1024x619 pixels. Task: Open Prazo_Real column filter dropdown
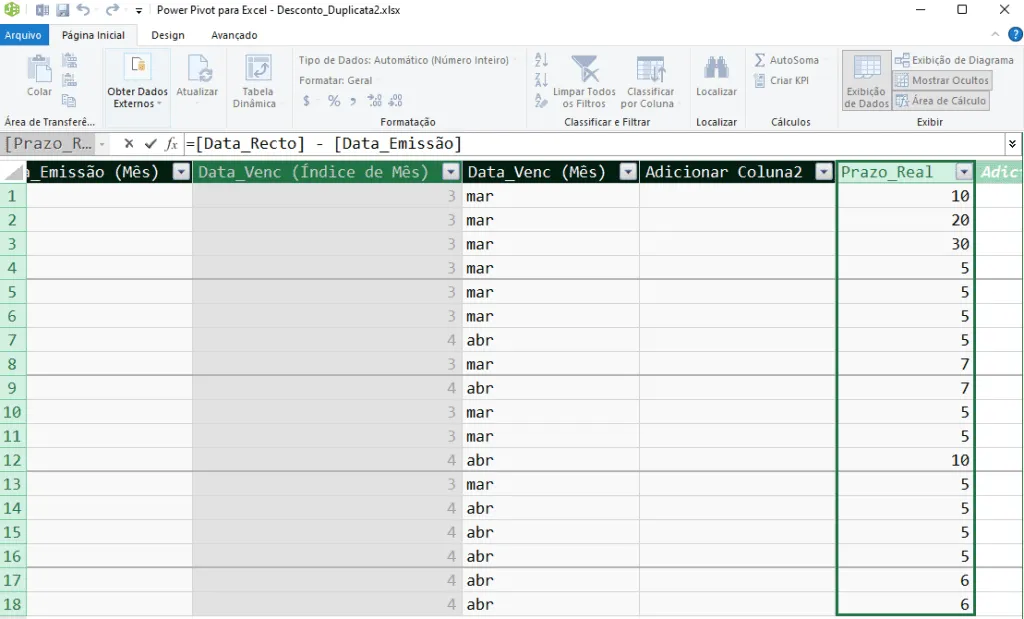(x=964, y=172)
